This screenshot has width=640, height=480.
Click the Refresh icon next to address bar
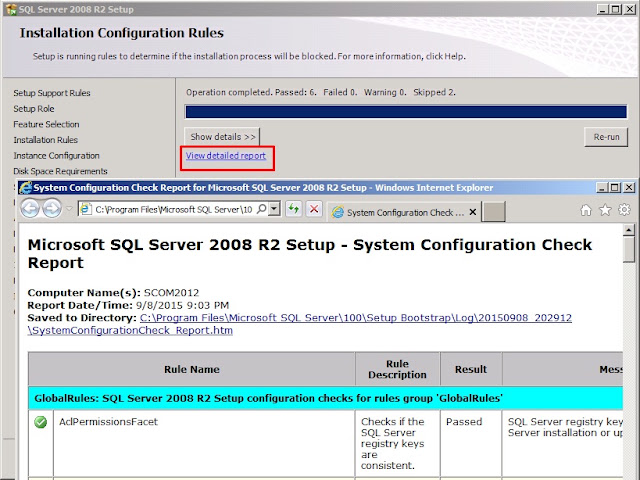(x=293, y=209)
